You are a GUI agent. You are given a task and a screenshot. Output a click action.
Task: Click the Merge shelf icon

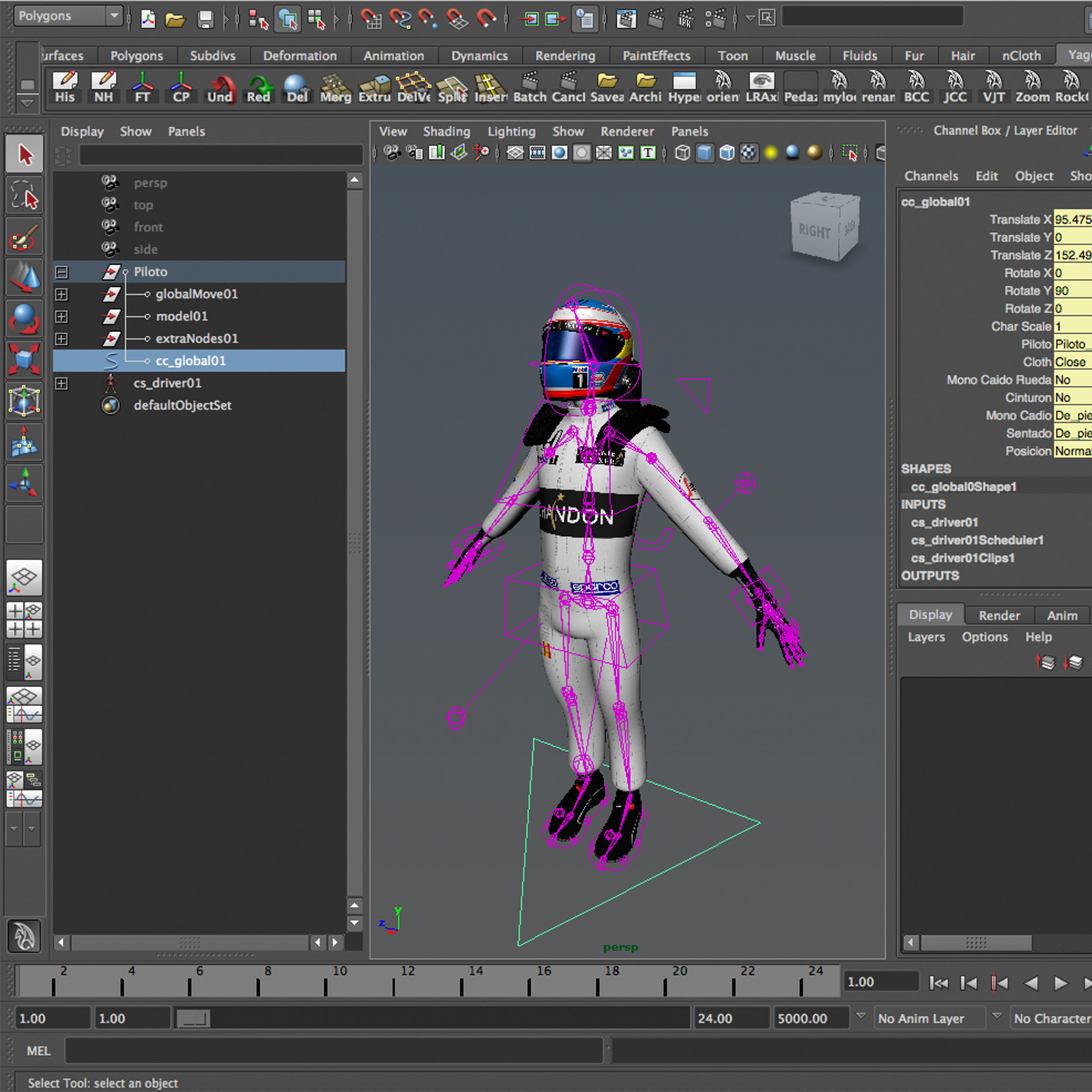pos(335,88)
